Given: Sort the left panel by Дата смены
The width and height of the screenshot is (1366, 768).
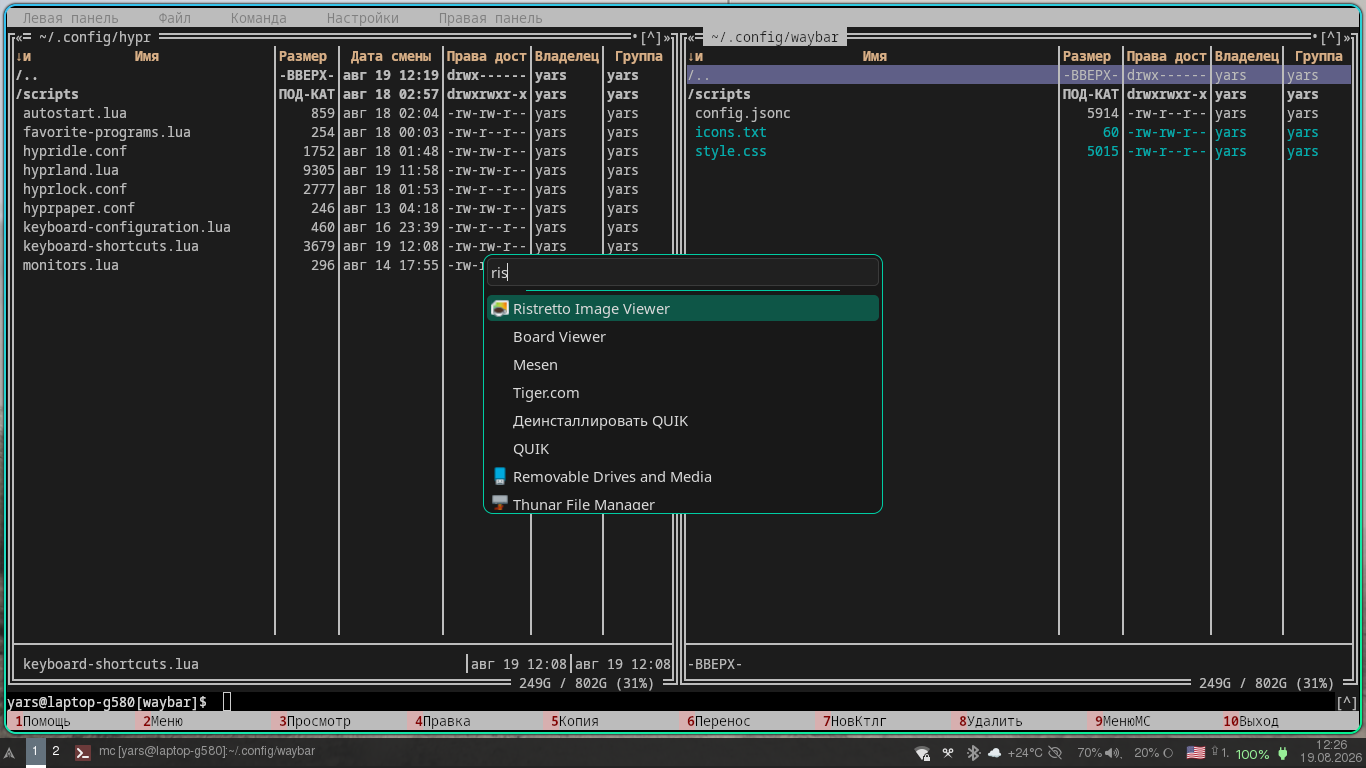Looking at the screenshot, I should 391,56.
